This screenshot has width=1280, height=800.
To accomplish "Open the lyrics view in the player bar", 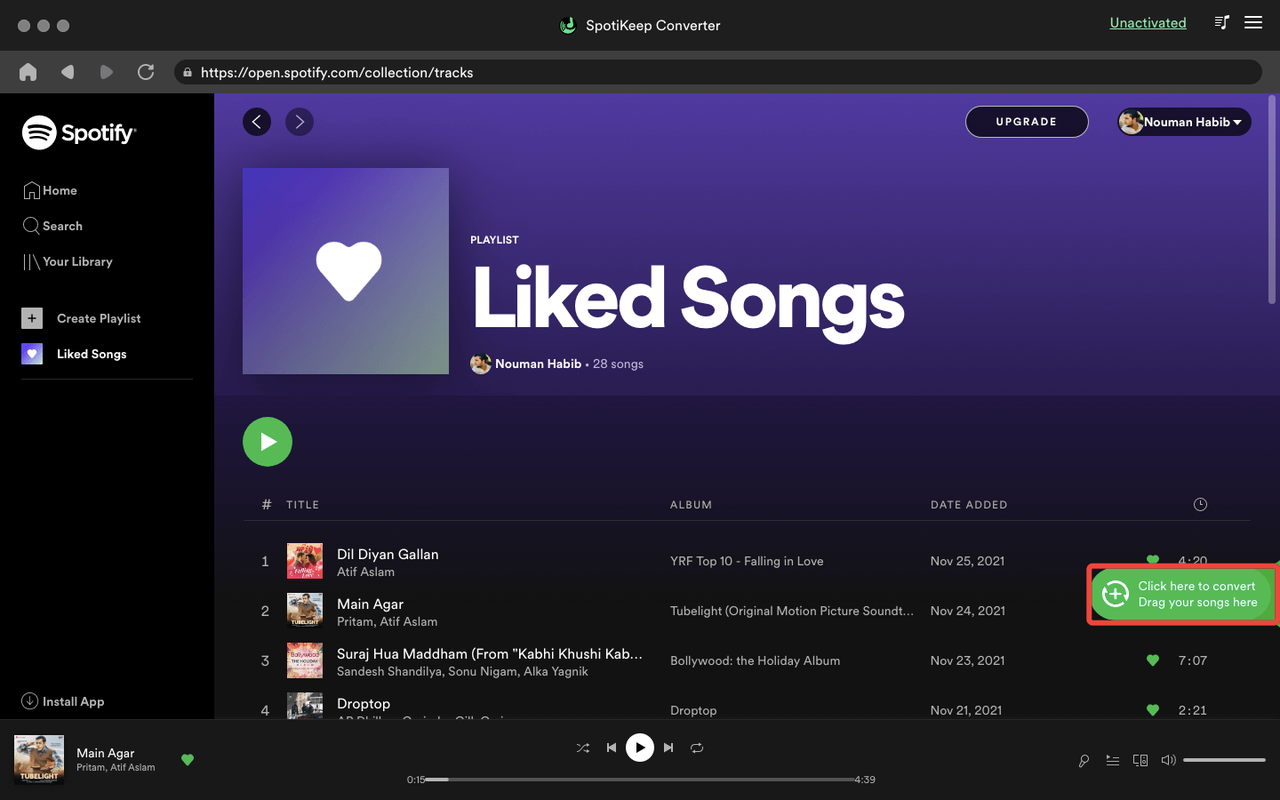I will [1083, 760].
